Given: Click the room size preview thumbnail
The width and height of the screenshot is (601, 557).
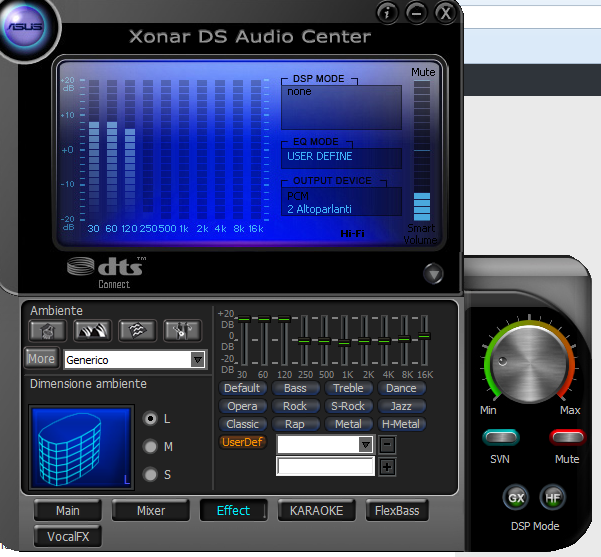Looking at the screenshot, I should pos(81,447).
